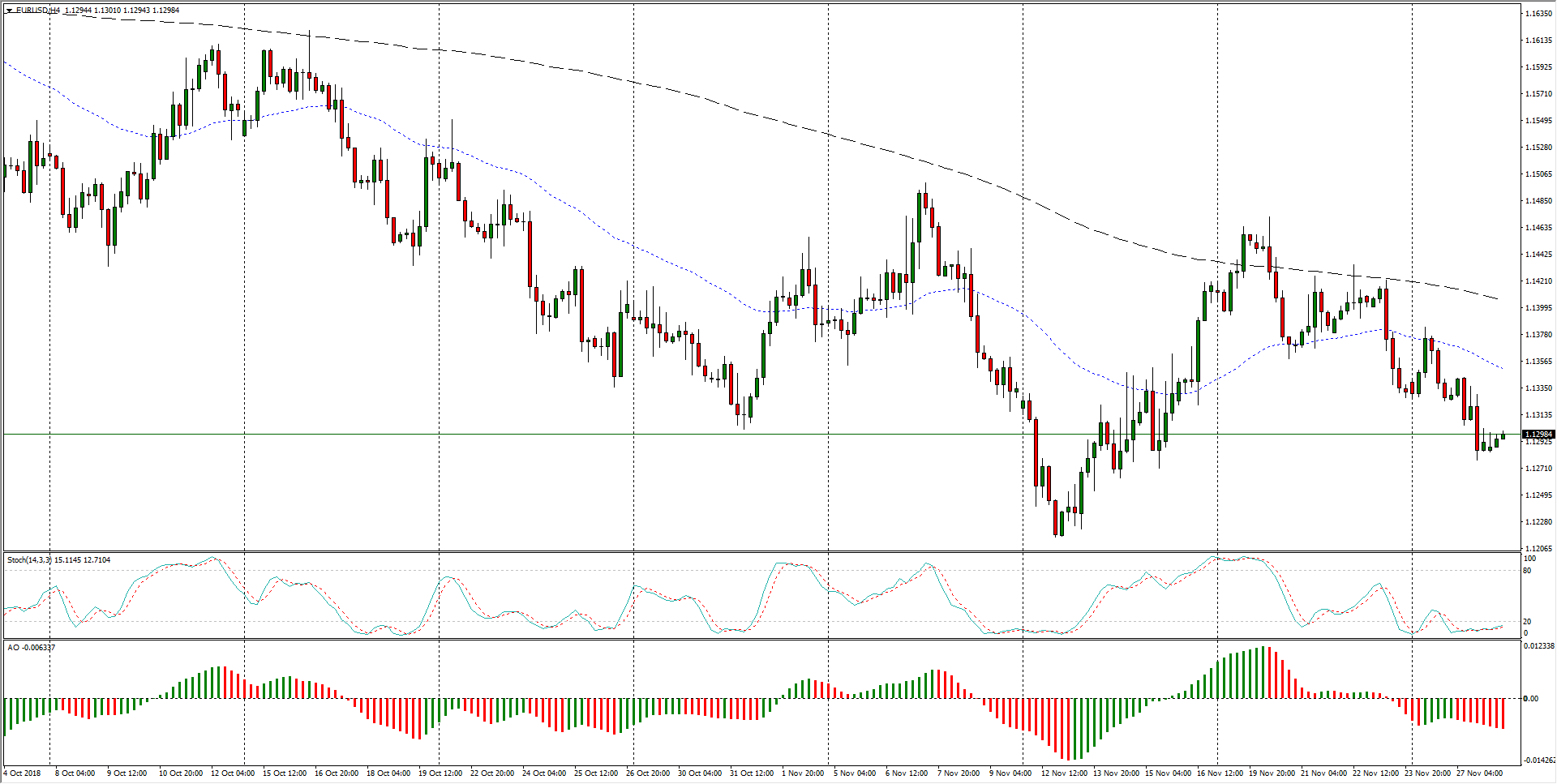Click the Stochastic scale value 80

point(1527,571)
